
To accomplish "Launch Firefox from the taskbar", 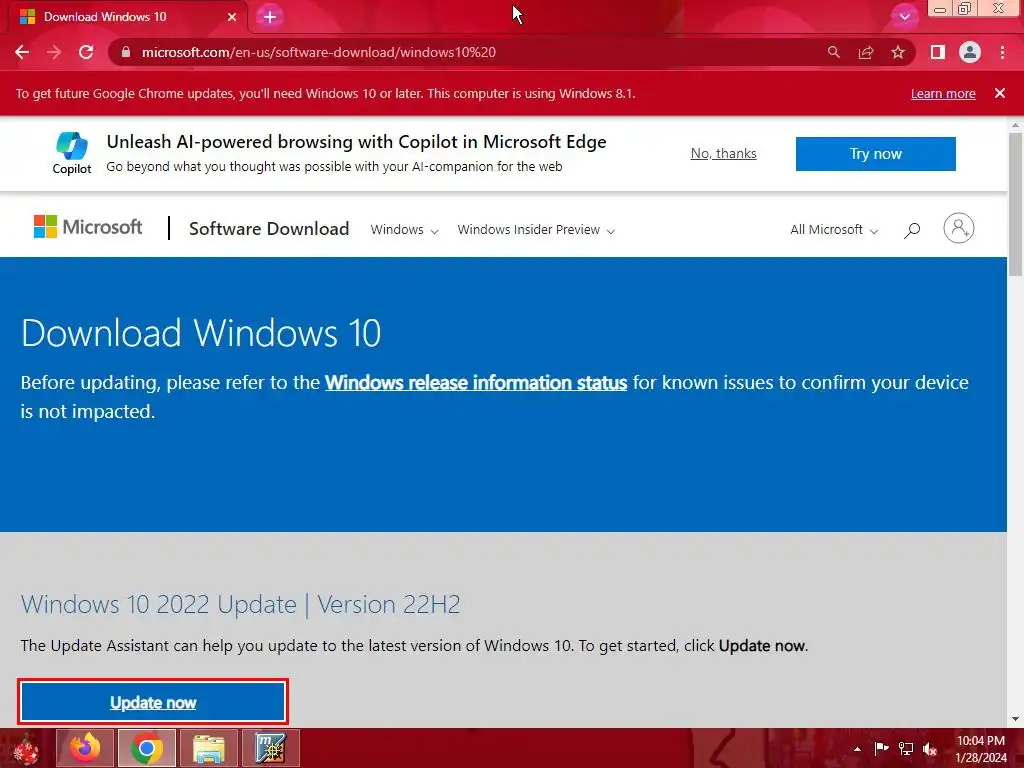I will click(x=86, y=748).
